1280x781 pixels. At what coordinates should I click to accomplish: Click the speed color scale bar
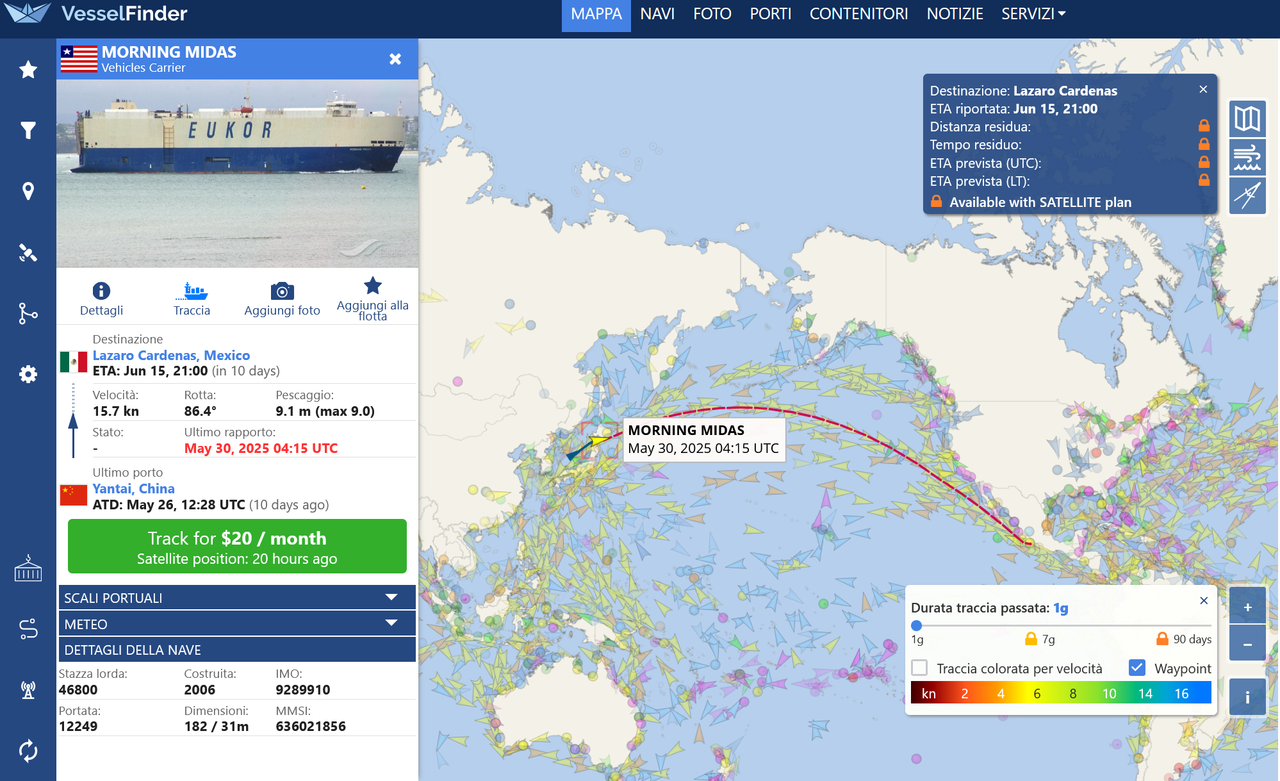(1061, 693)
